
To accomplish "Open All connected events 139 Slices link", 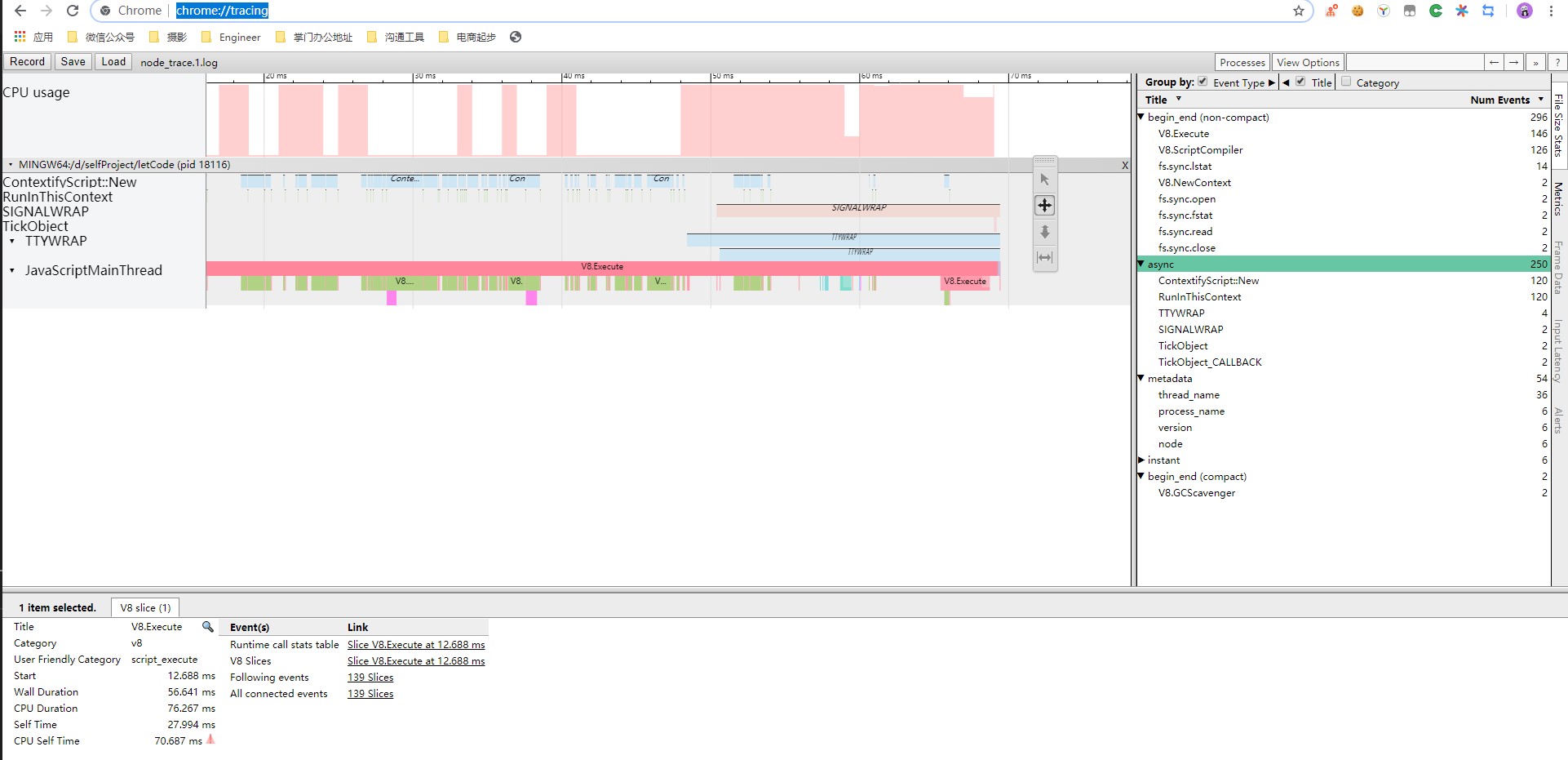I will click(370, 694).
